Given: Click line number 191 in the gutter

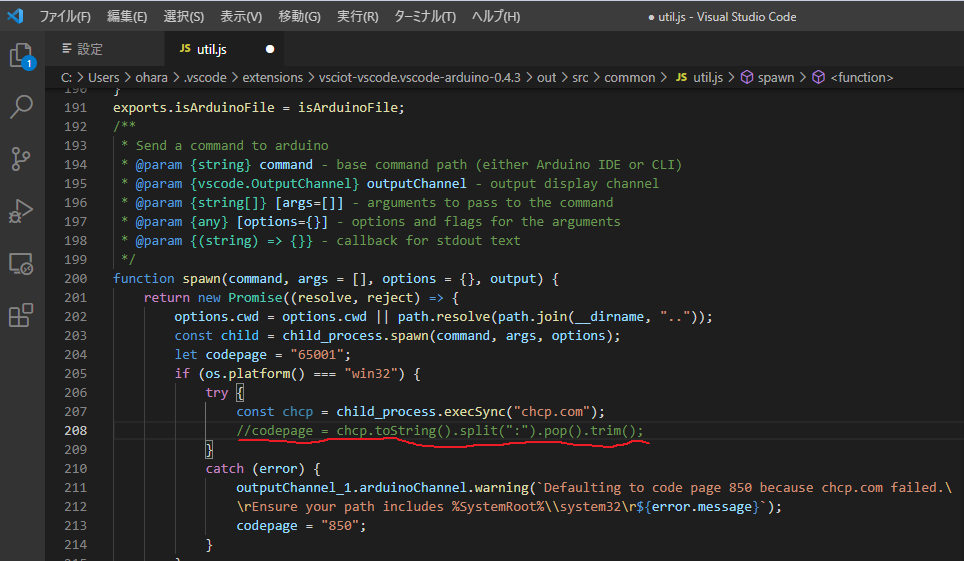Looking at the screenshot, I should (76, 108).
